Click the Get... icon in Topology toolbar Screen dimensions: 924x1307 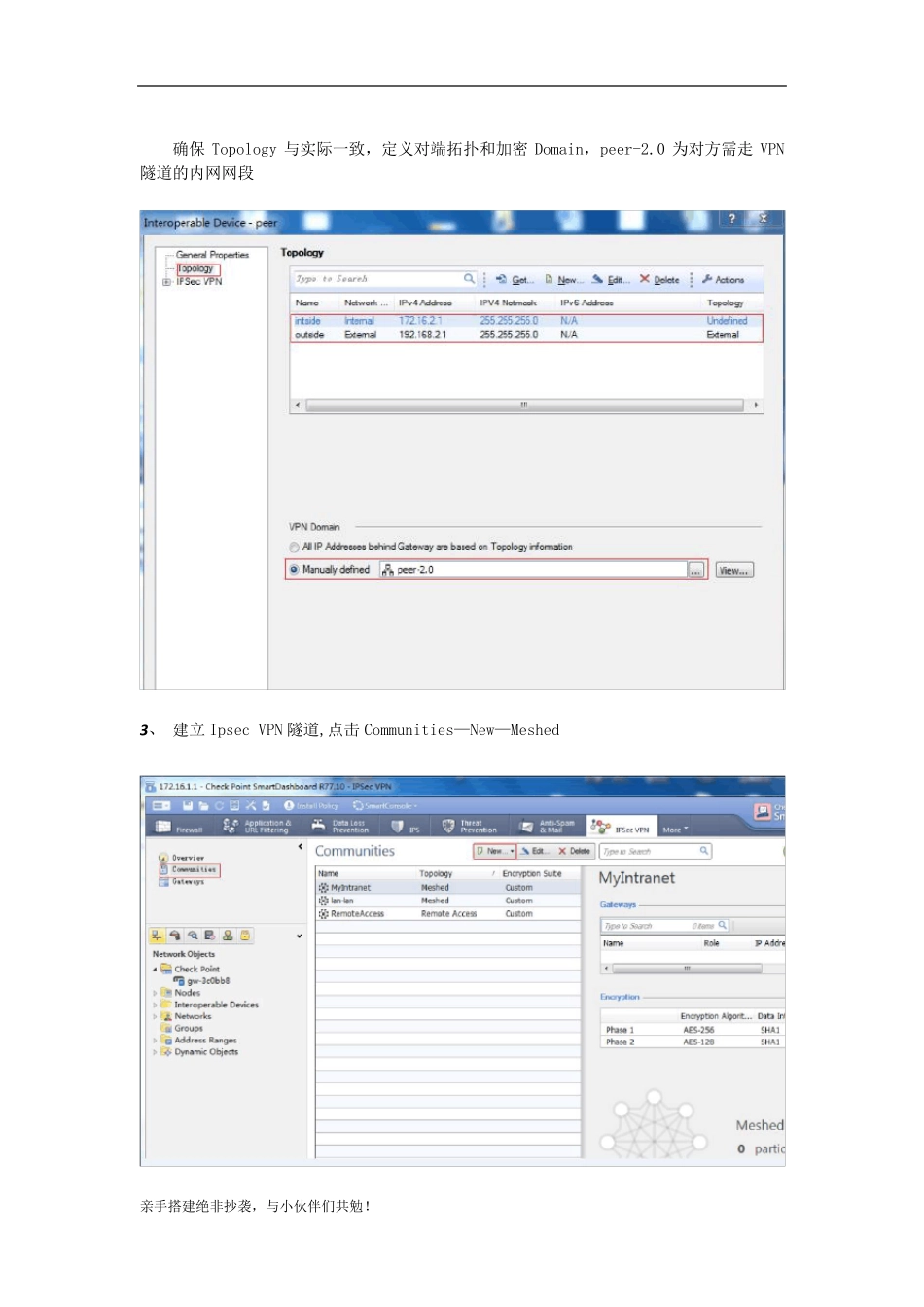pos(501,279)
